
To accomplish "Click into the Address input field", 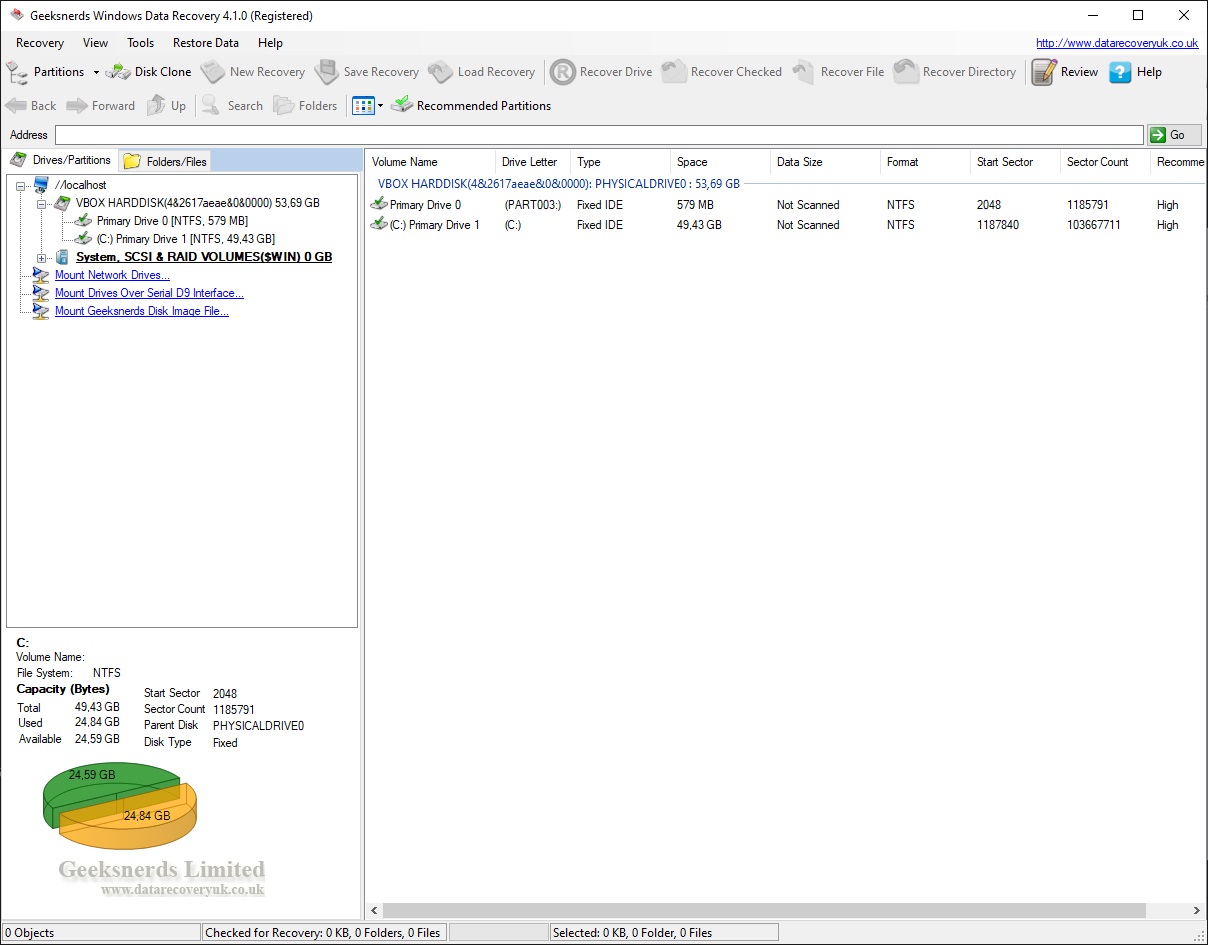I will tap(599, 135).
